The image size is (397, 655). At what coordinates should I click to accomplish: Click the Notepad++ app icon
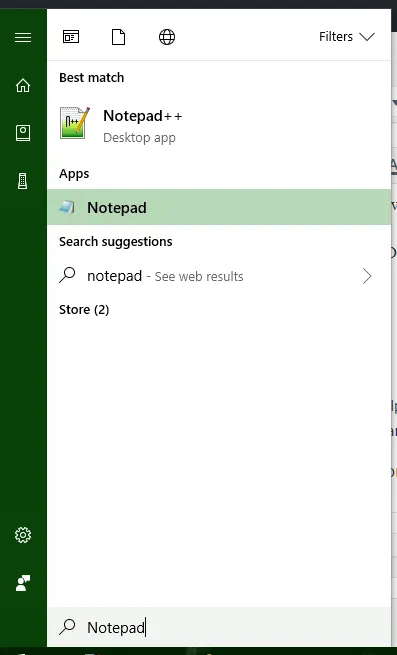tap(74, 123)
